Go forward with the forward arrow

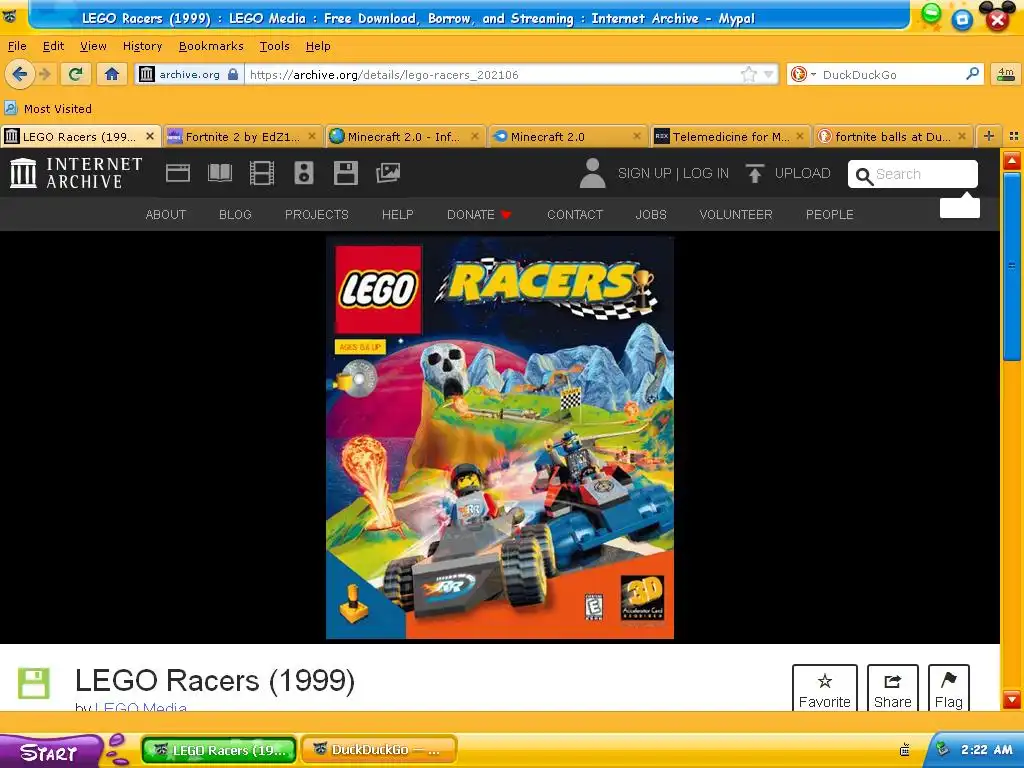tap(45, 74)
